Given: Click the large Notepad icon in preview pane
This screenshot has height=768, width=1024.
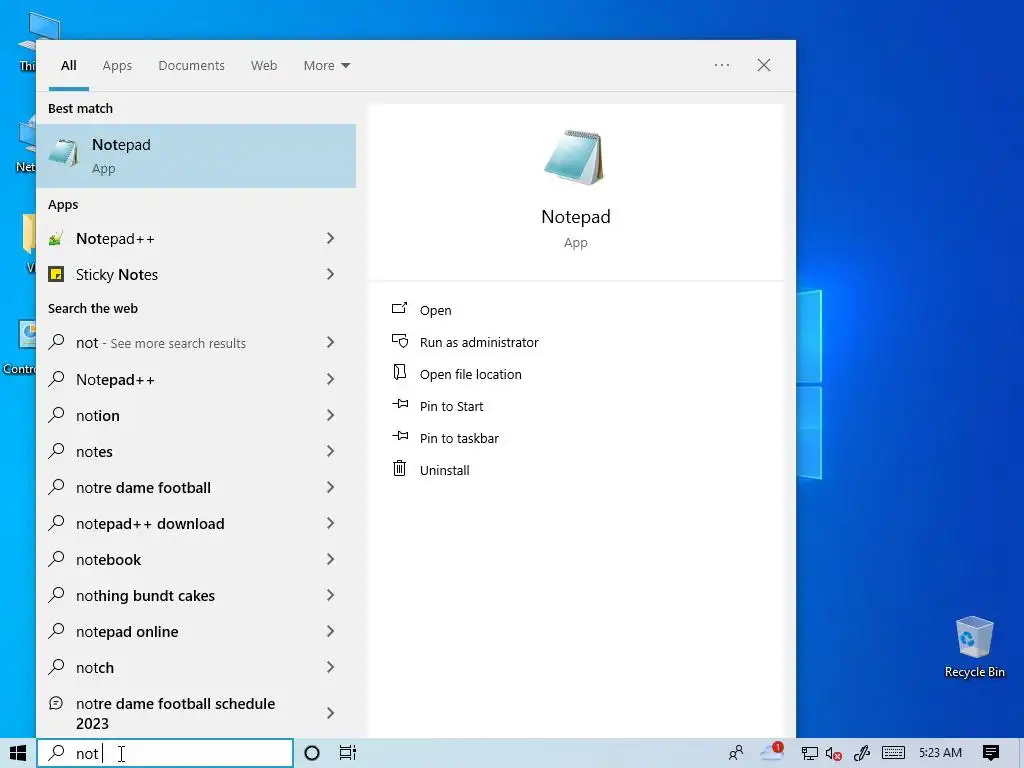Looking at the screenshot, I should [x=575, y=157].
